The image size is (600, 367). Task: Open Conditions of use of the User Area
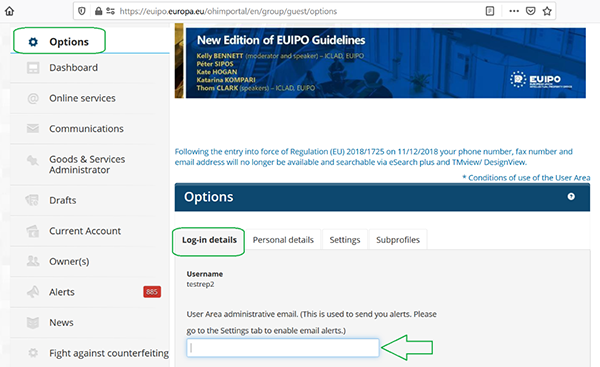coord(526,178)
